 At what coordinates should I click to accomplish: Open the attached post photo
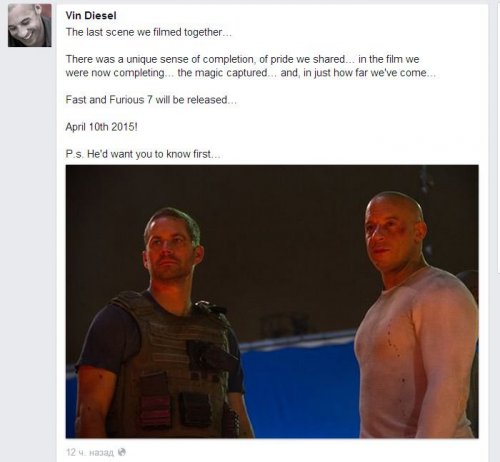coord(272,301)
